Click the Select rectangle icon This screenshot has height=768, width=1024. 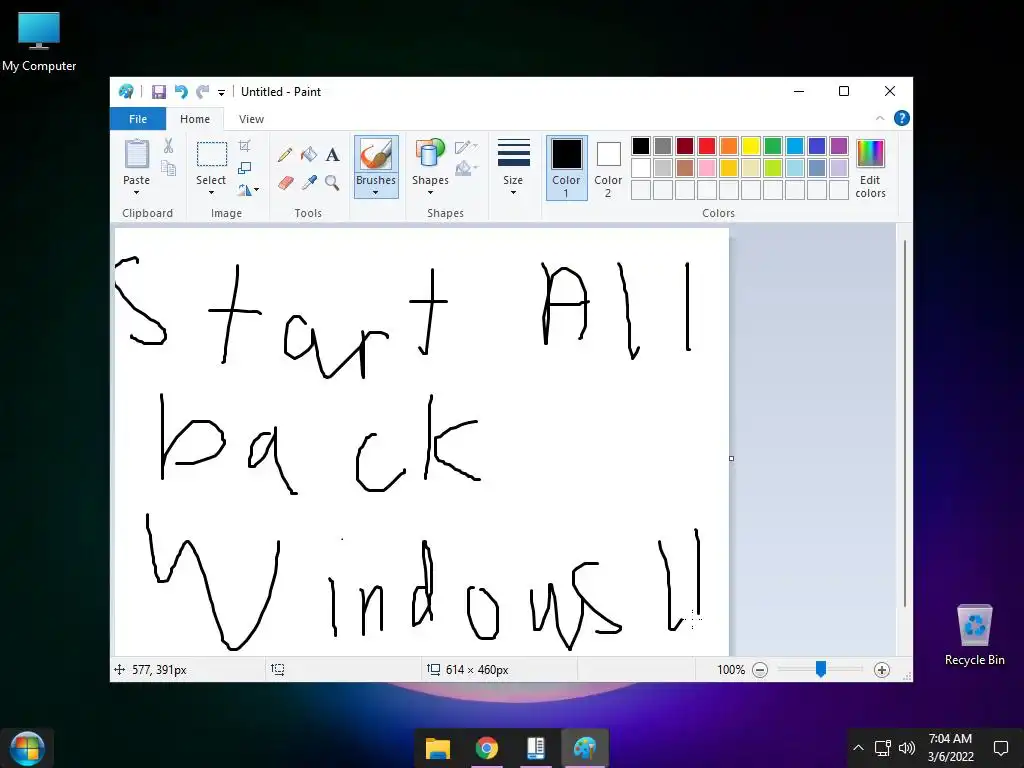click(x=212, y=154)
